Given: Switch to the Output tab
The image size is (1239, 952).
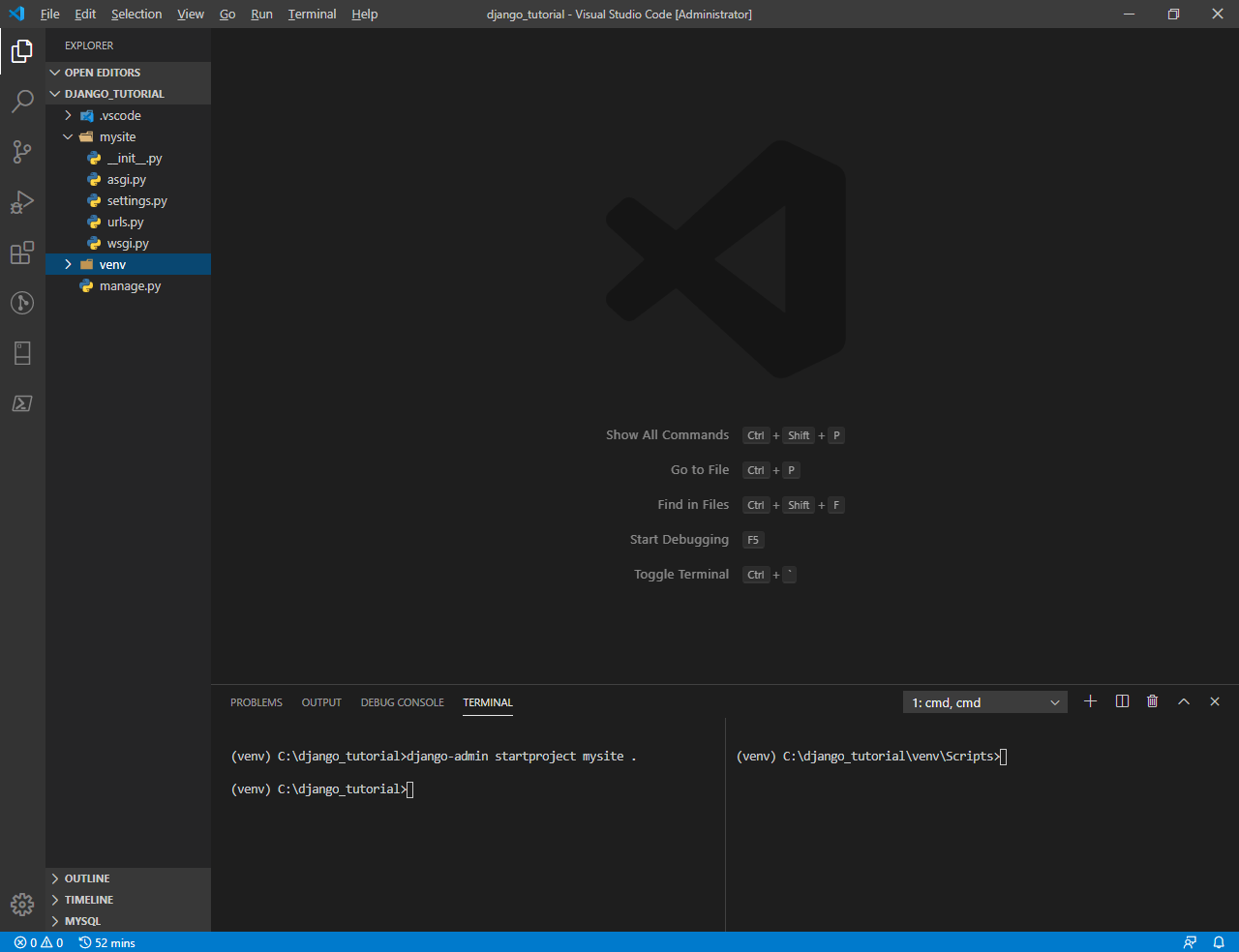Looking at the screenshot, I should click(321, 702).
